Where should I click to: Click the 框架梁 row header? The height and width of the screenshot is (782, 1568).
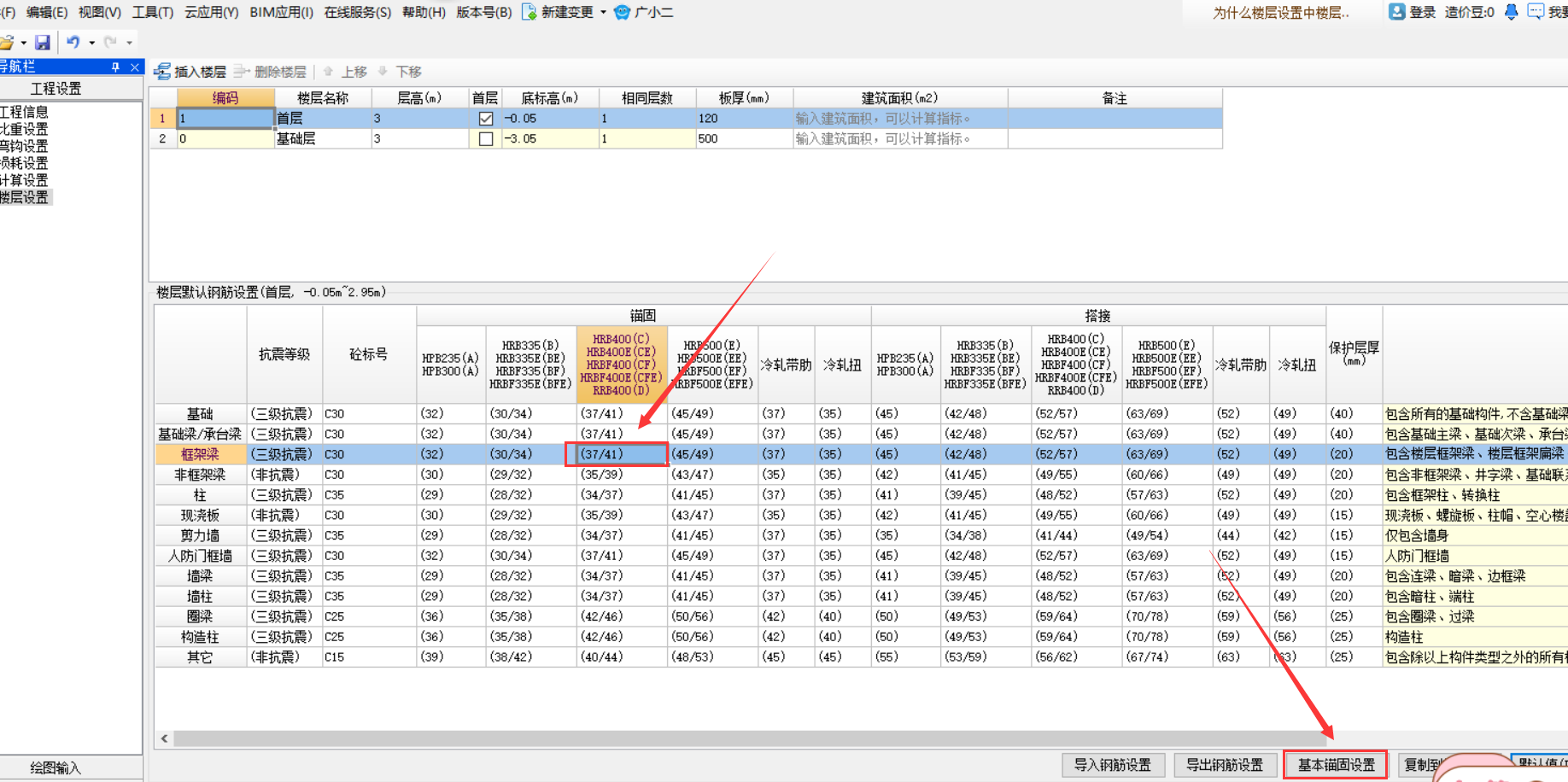pyautogui.click(x=200, y=454)
